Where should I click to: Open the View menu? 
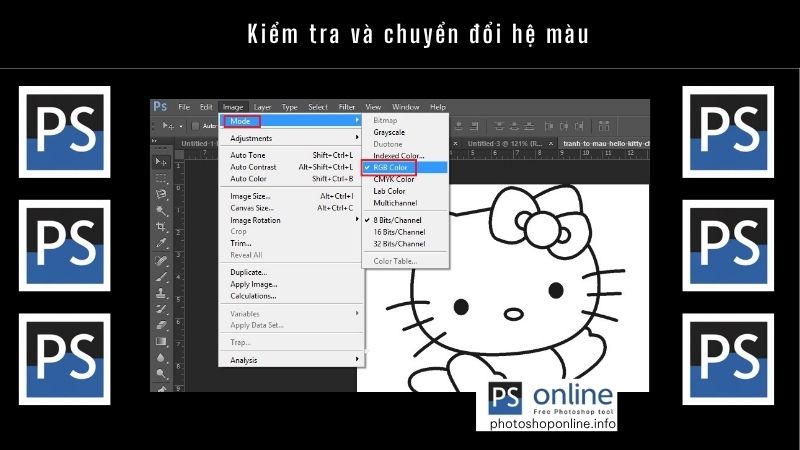coord(373,107)
